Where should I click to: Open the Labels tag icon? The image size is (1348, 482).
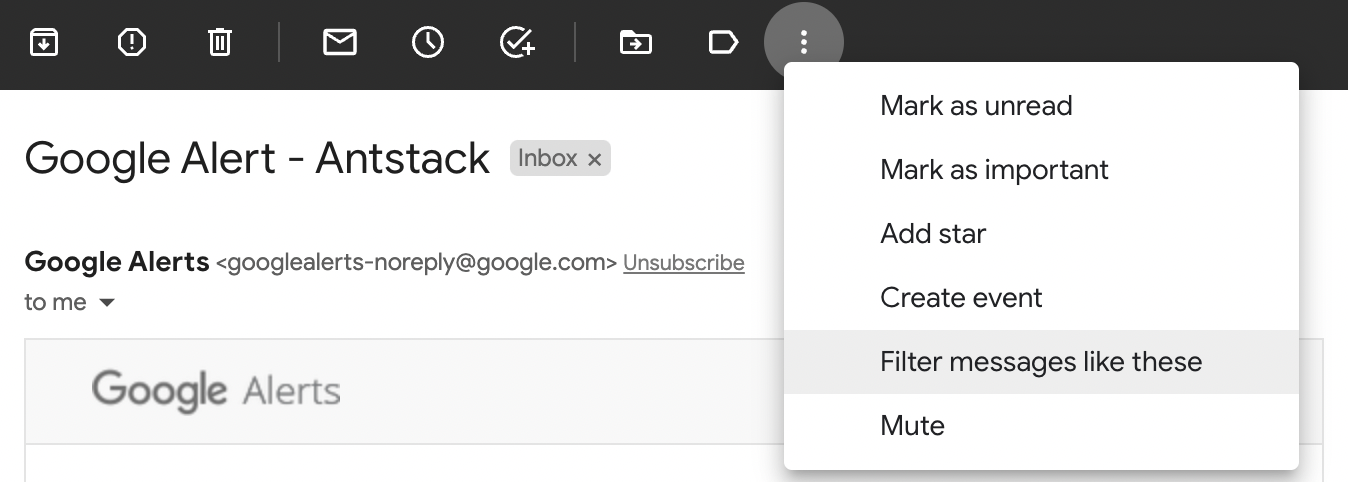point(723,42)
